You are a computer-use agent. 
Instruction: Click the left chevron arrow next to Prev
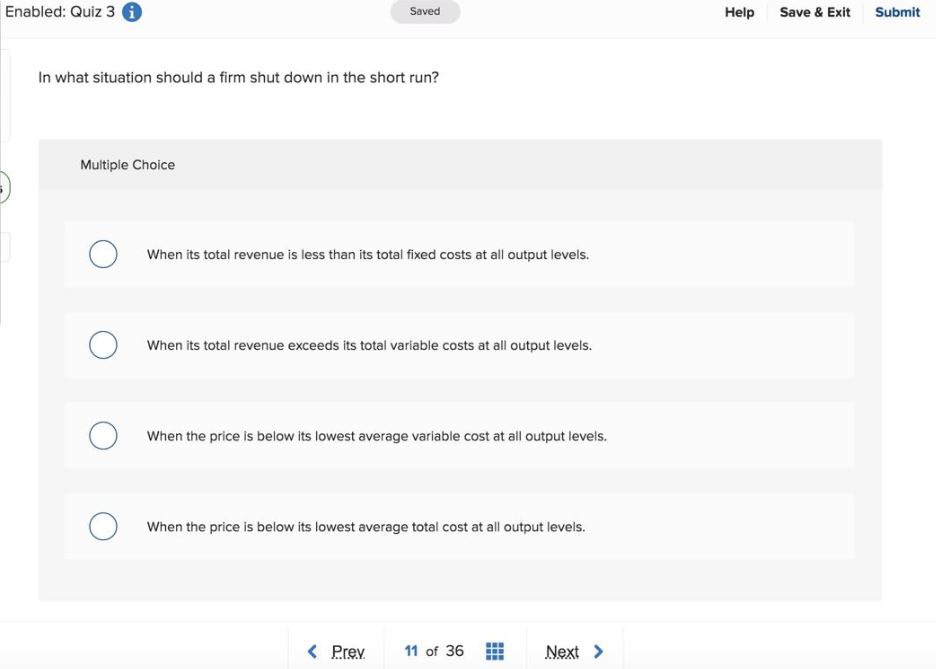(x=312, y=650)
